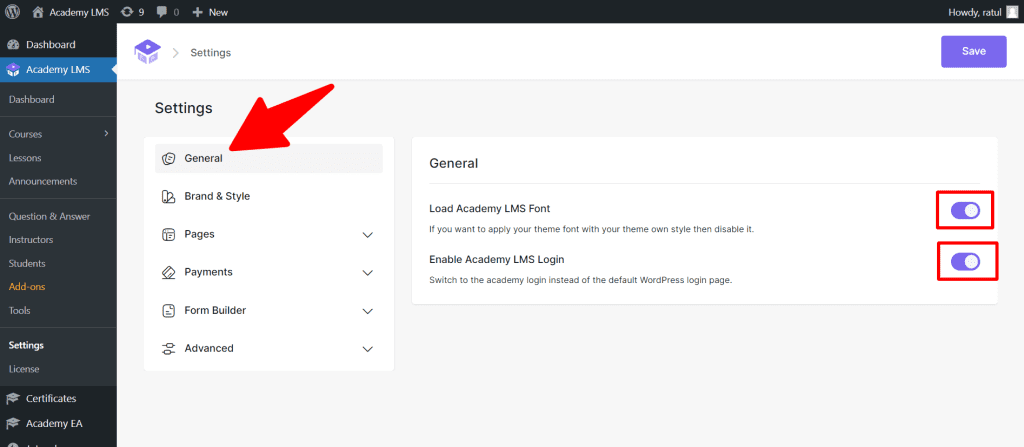
Task: Click the Brand & Style palette icon
Action: point(168,196)
